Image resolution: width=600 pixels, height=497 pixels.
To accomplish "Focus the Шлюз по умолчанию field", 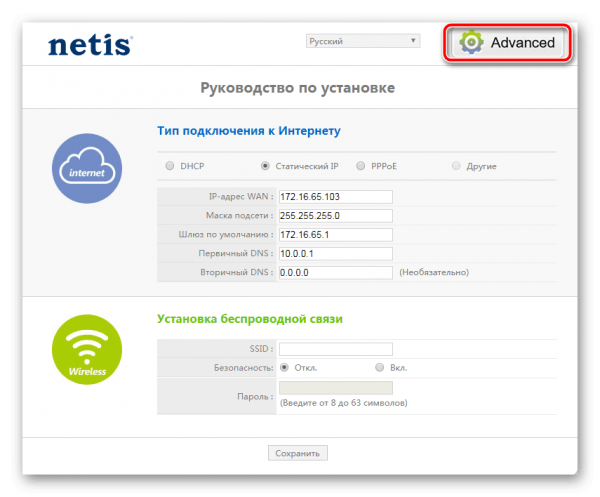I will coord(336,234).
